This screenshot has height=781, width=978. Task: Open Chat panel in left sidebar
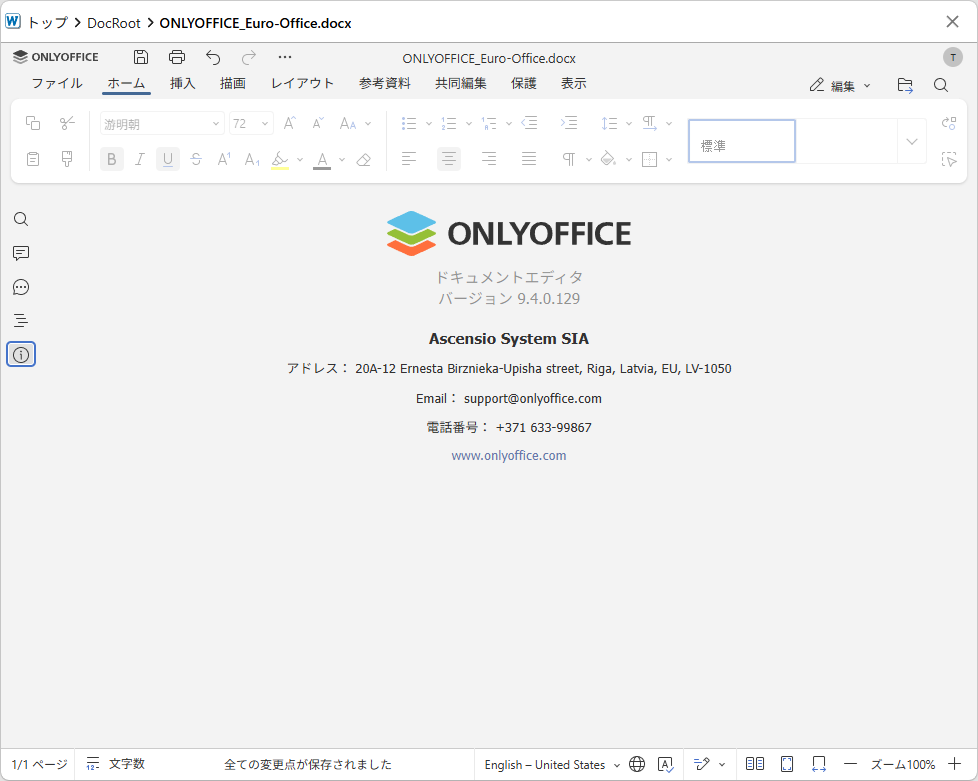tap(21, 287)
